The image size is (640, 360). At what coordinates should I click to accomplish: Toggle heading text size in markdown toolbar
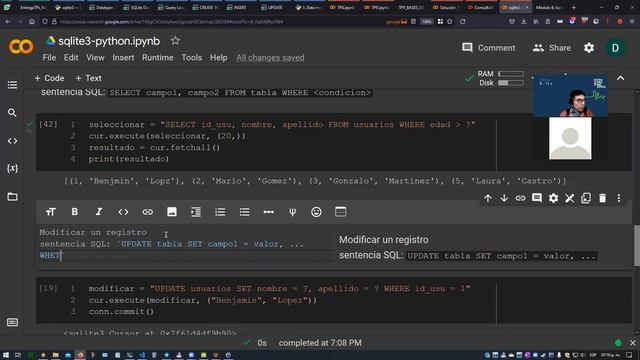click(x=51, y=212)
